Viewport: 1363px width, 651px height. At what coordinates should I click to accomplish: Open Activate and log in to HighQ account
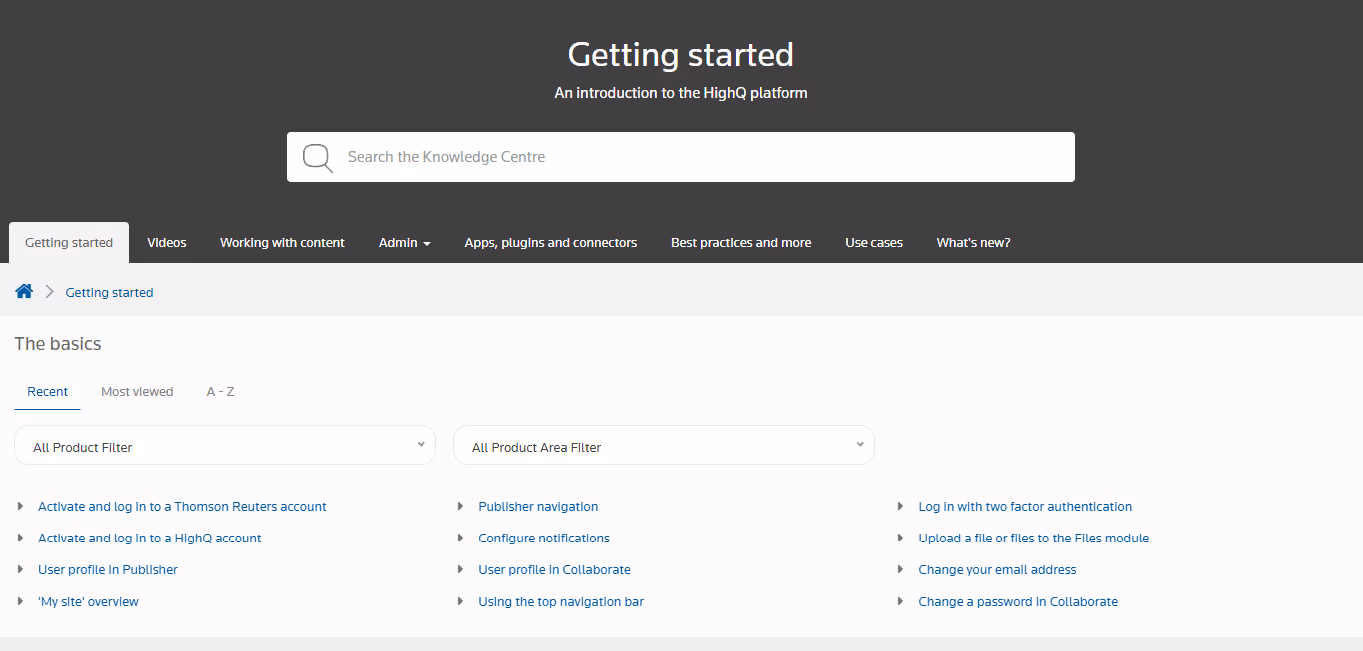click(150, 538)
